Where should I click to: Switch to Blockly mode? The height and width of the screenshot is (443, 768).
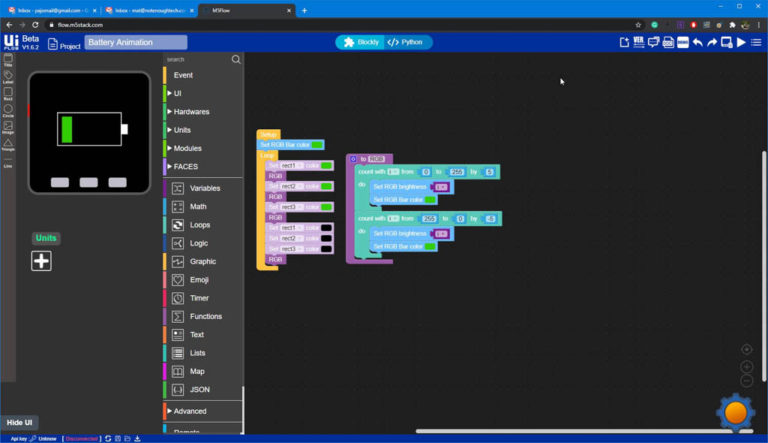click(x=361, y=43)
